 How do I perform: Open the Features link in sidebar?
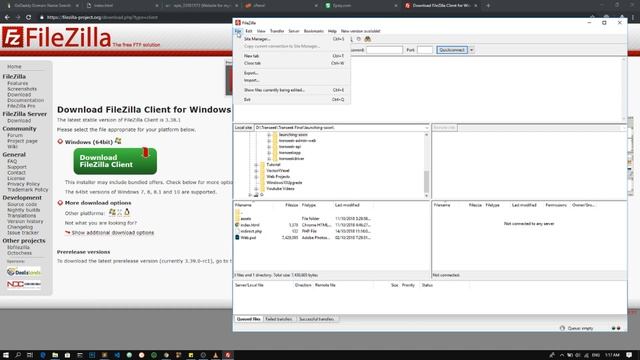[18, 83]
